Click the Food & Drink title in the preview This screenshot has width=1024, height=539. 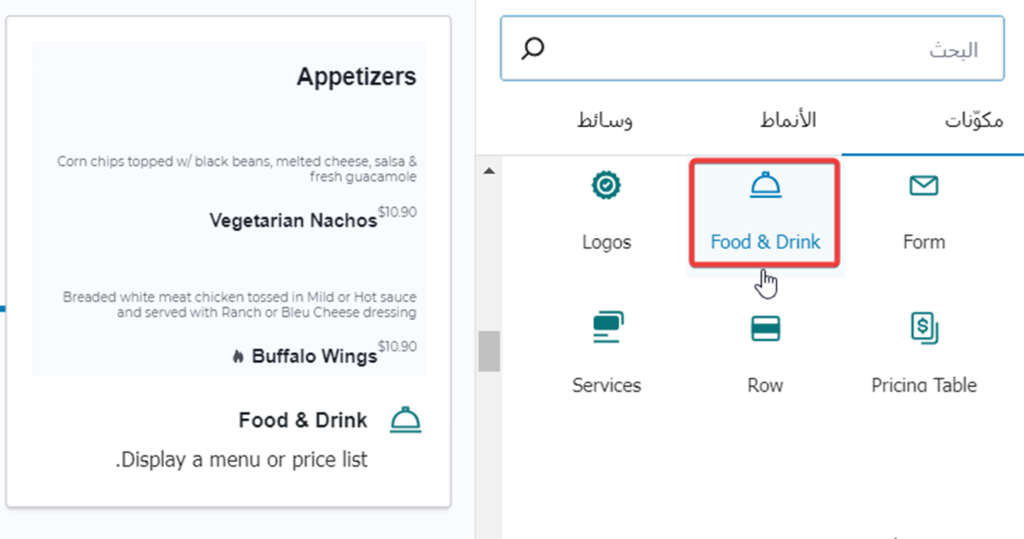[303, 420]
